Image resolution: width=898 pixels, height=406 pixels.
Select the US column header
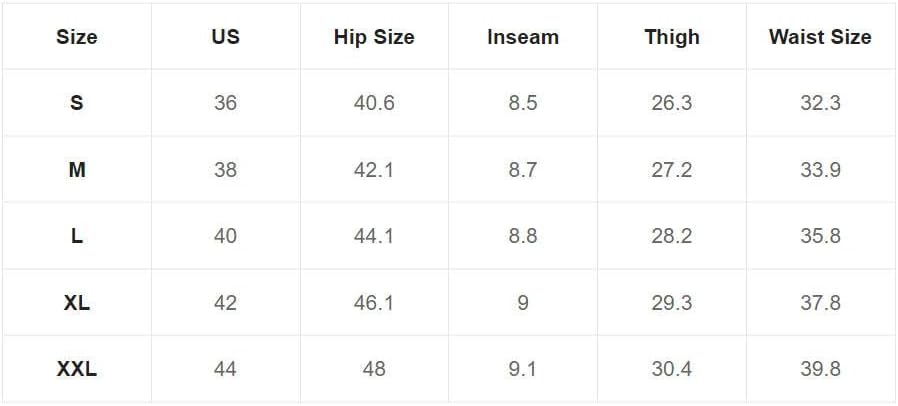(225, 37)
